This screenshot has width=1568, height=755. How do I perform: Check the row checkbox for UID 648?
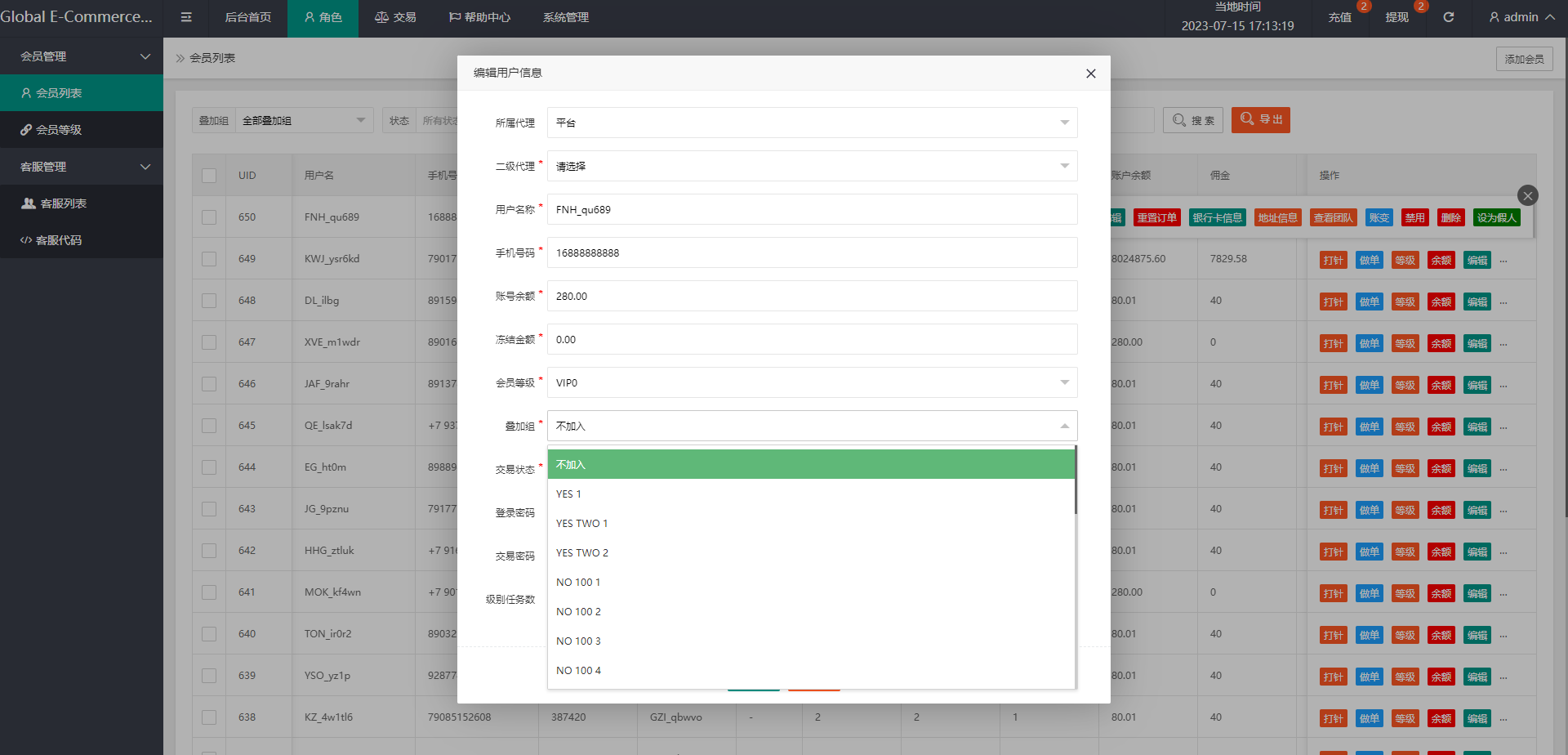[209, 301]
